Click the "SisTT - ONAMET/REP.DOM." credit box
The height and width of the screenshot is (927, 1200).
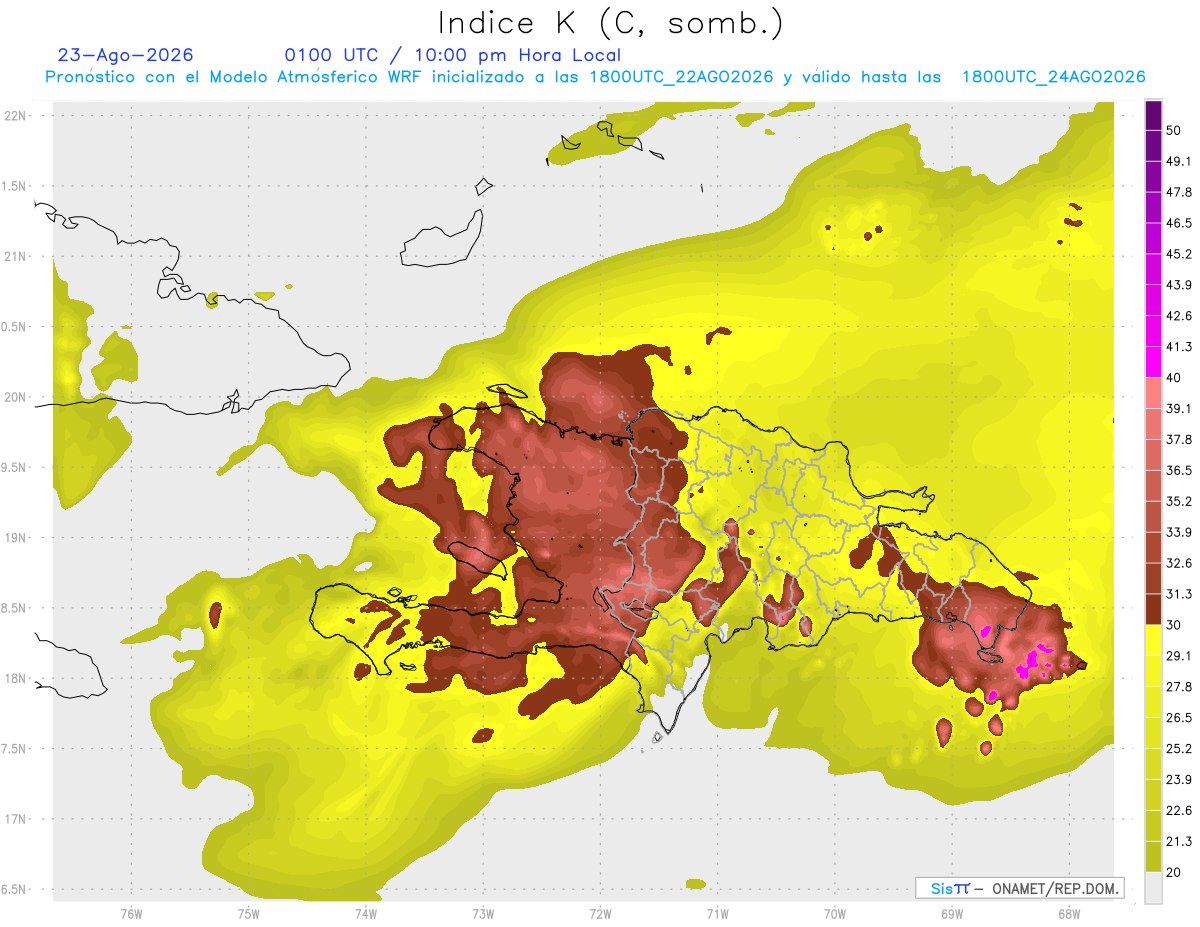[x=1019, y=888]
